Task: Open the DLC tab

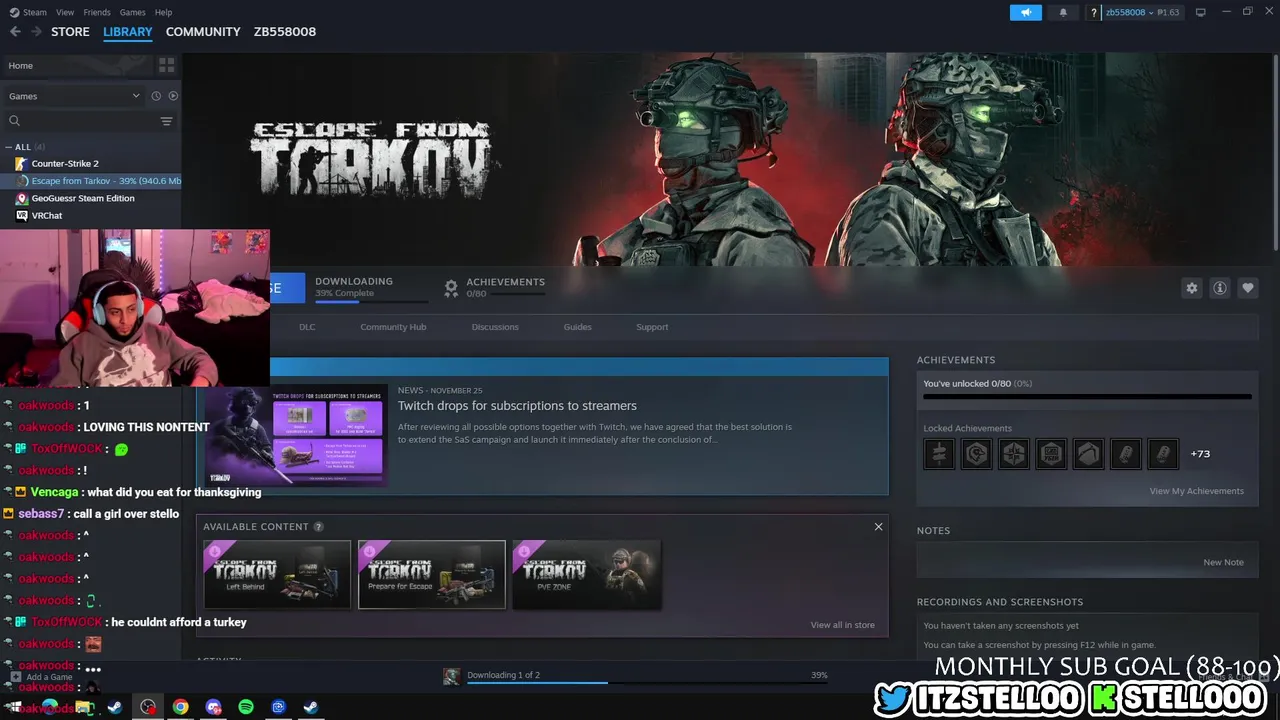Action: click(x=307, y=327)
